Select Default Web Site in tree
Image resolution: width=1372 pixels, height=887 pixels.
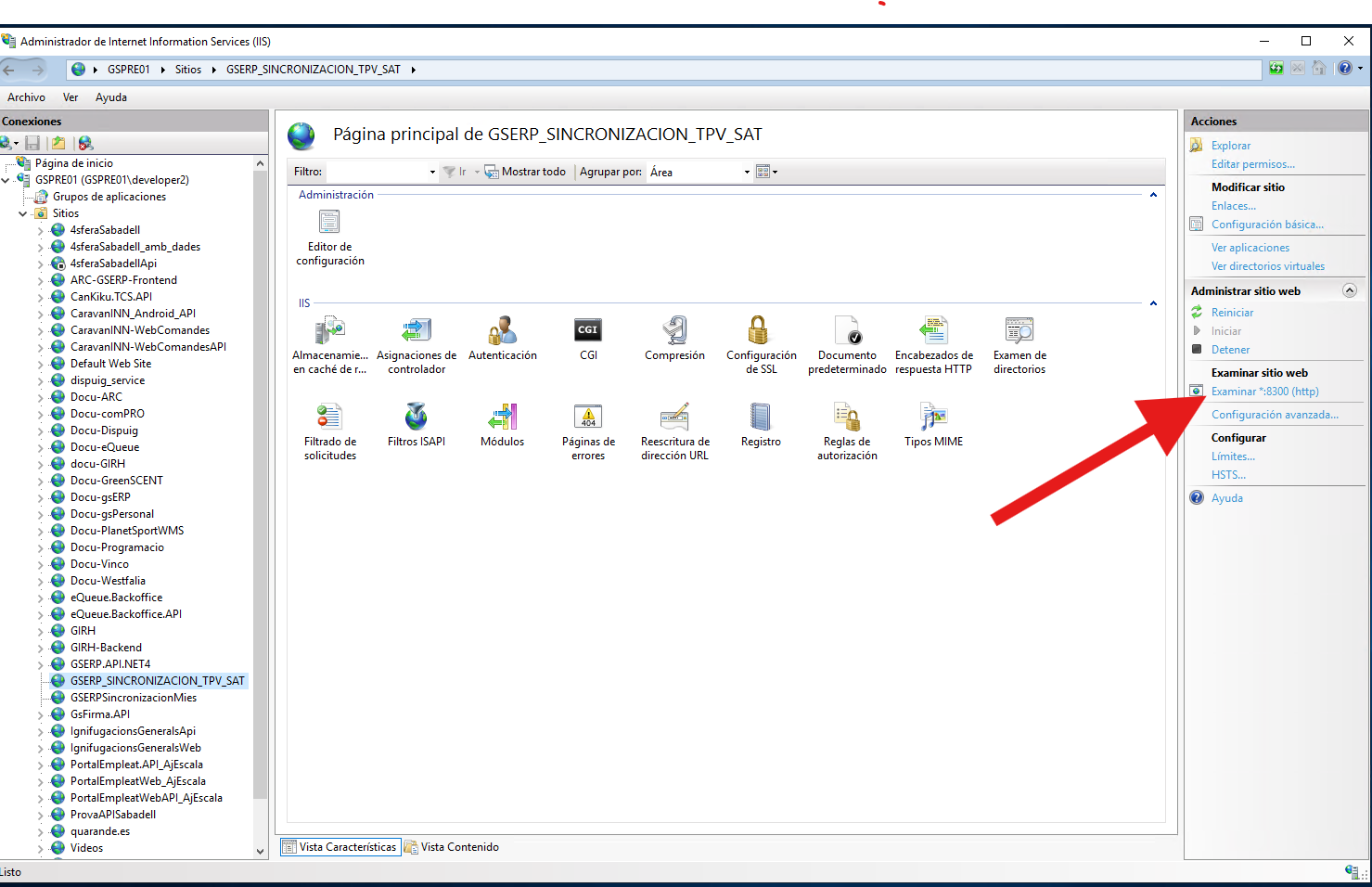click(110, 364)
